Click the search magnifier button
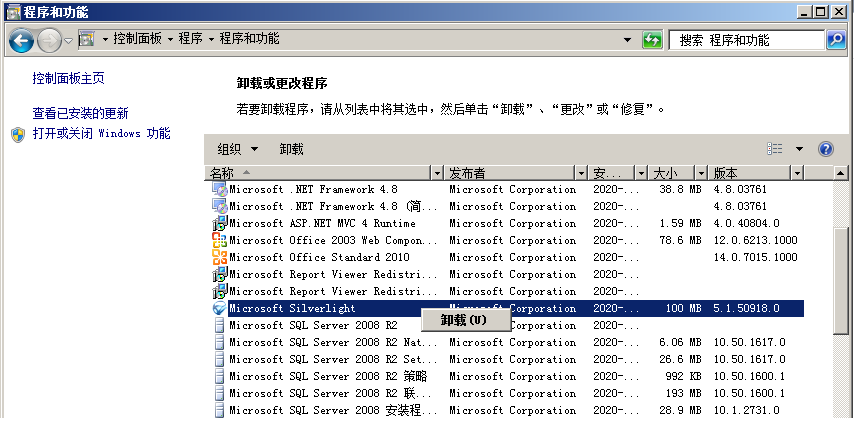 (x=835, y=40)
